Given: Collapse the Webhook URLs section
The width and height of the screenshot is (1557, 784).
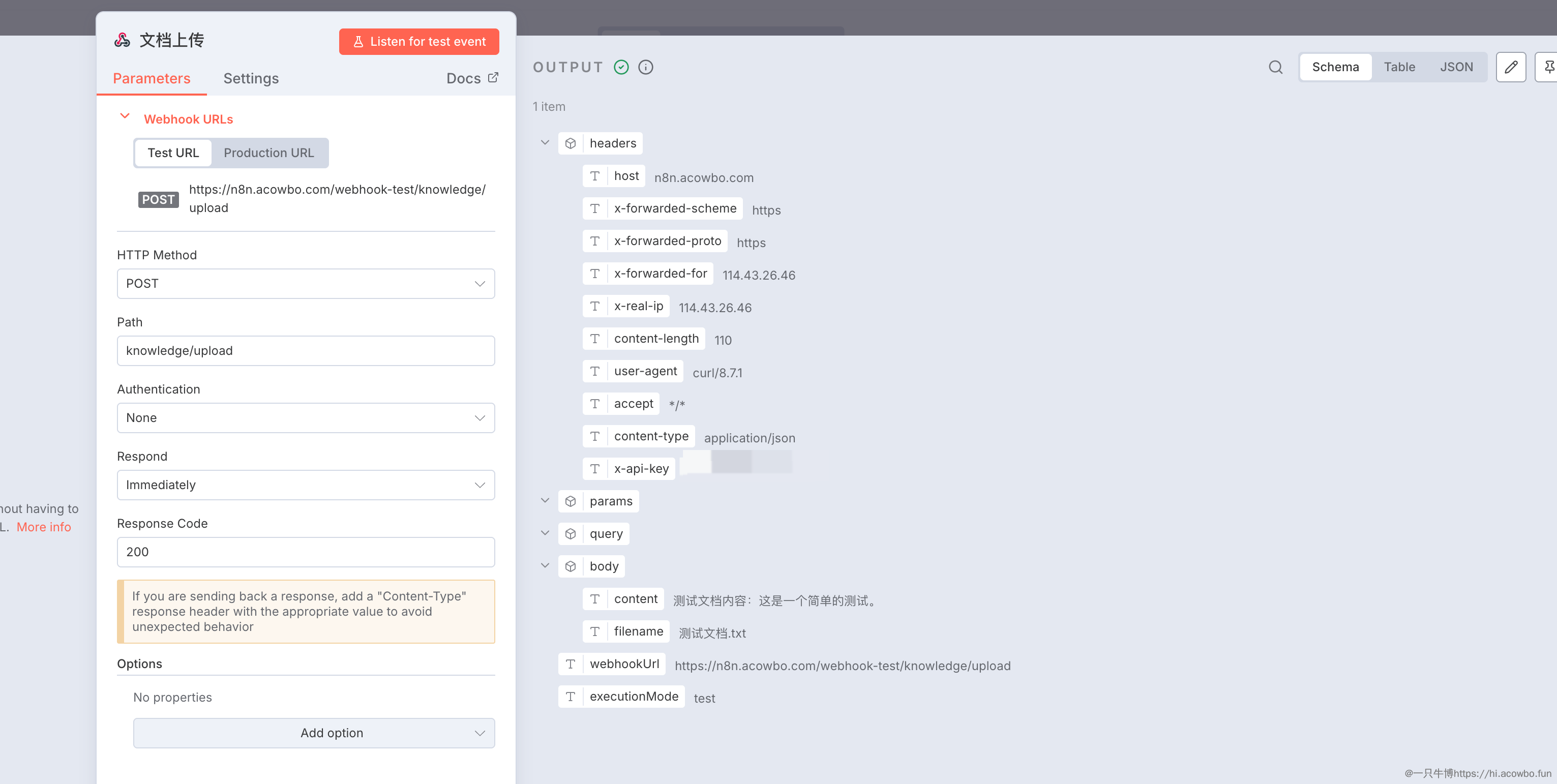Looking at the screenshot, I should point(125,116).
